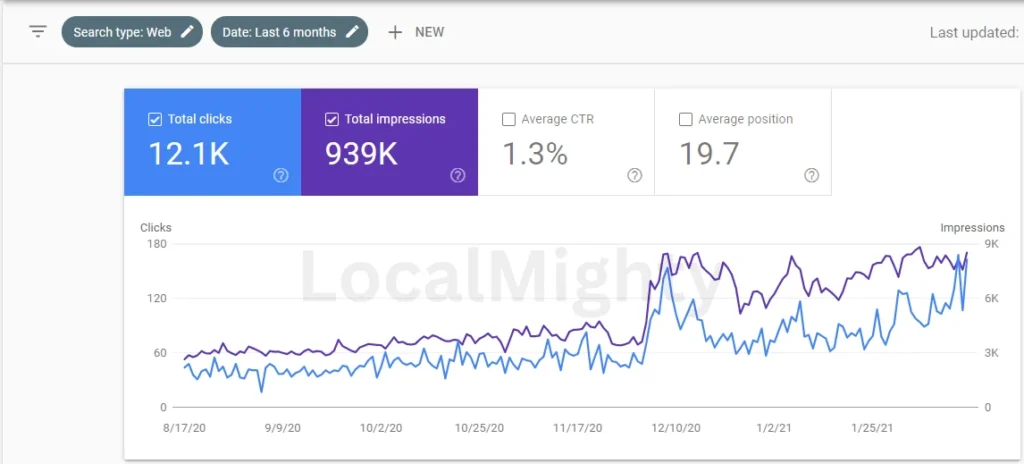Uncheck the Total clicks checkbox
Image resolution: width=1024 pixels, height=464 pixels.
[x=155, y=119]
